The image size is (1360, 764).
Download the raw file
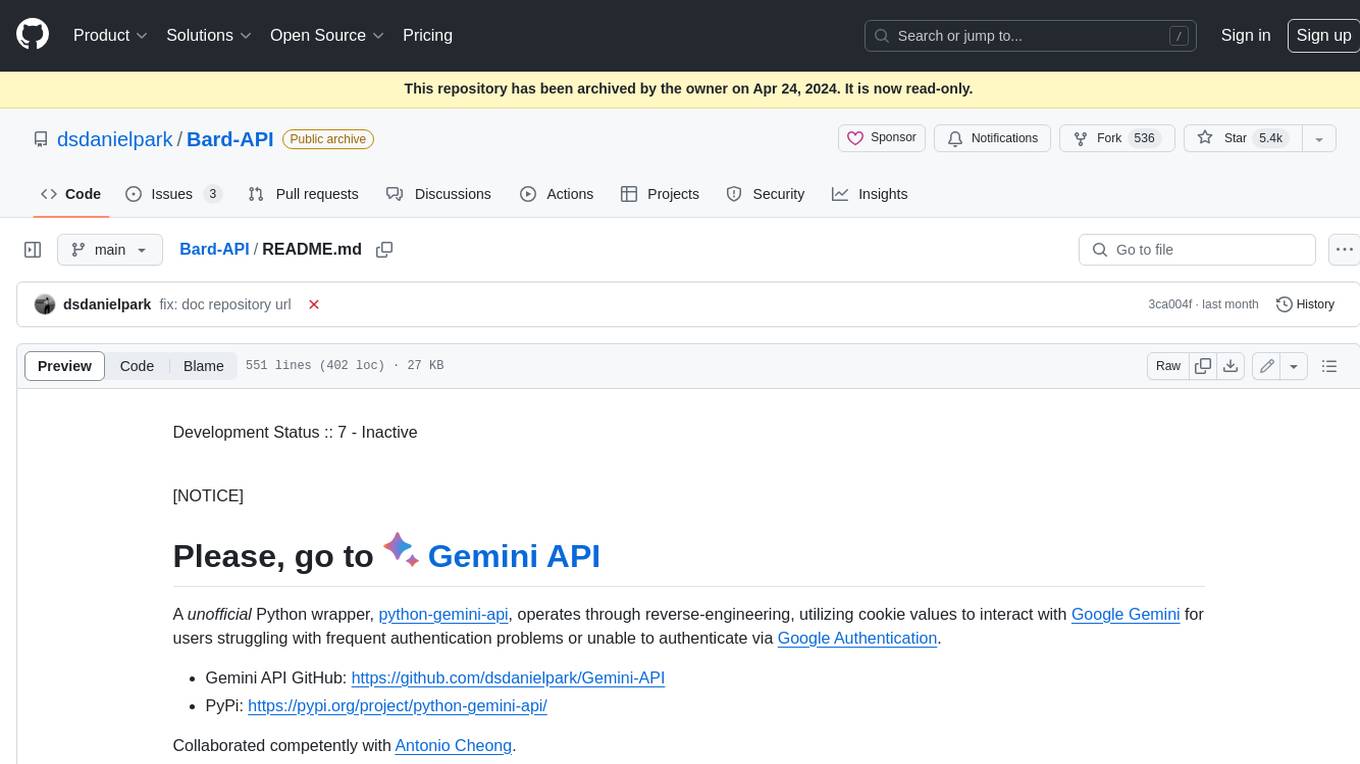[1231, 366]
